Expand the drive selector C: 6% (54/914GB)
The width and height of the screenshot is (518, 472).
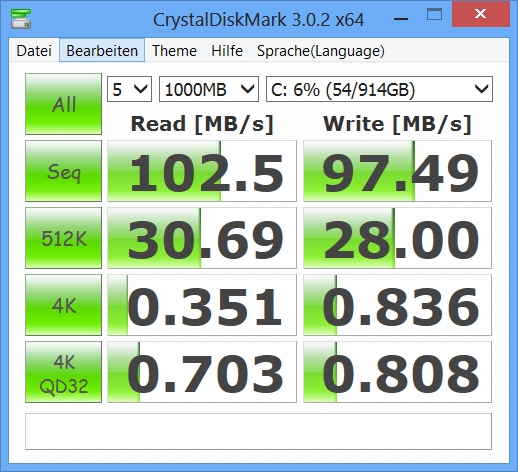(379, 89)
